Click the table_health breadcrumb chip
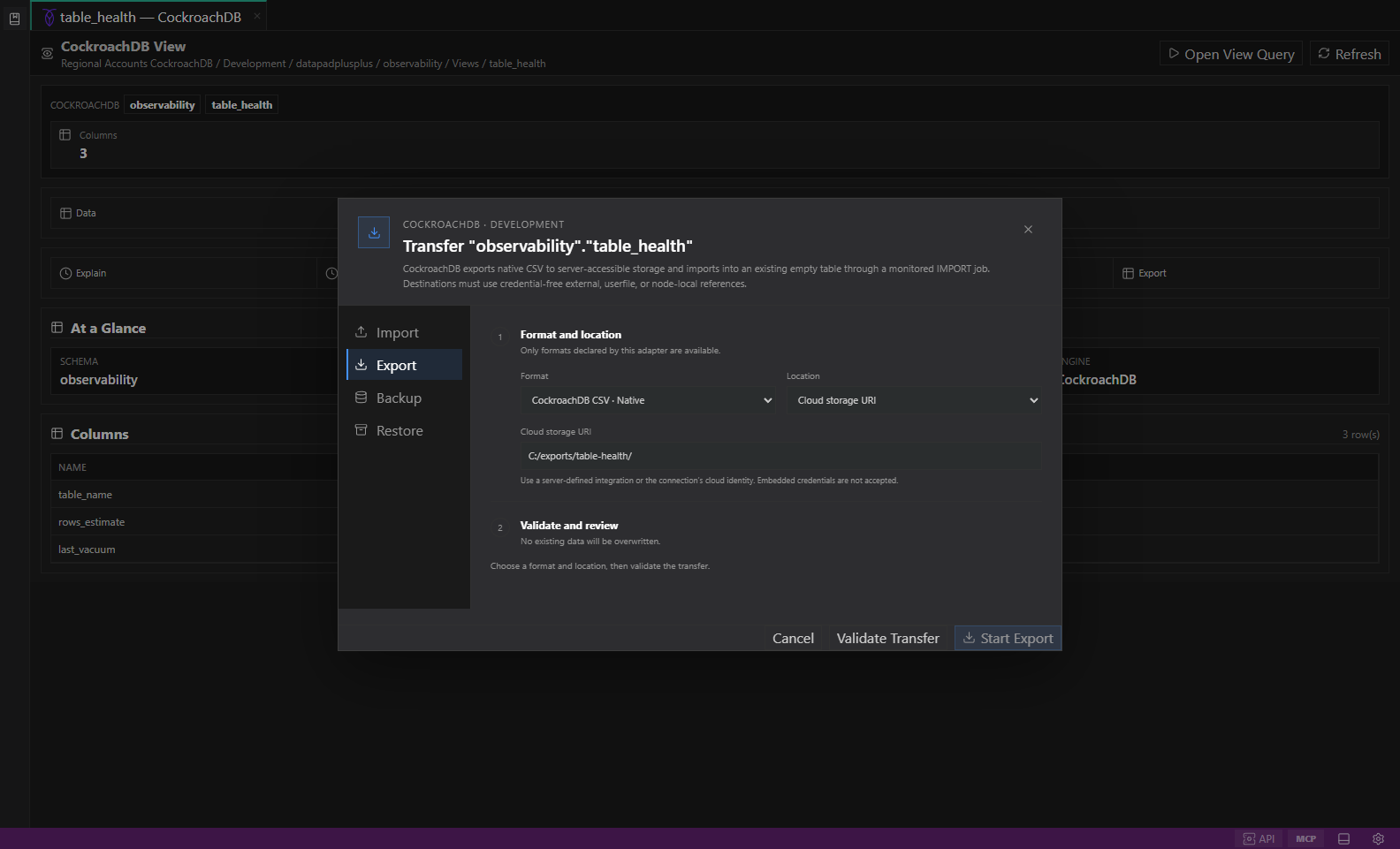 coord(241,105)
